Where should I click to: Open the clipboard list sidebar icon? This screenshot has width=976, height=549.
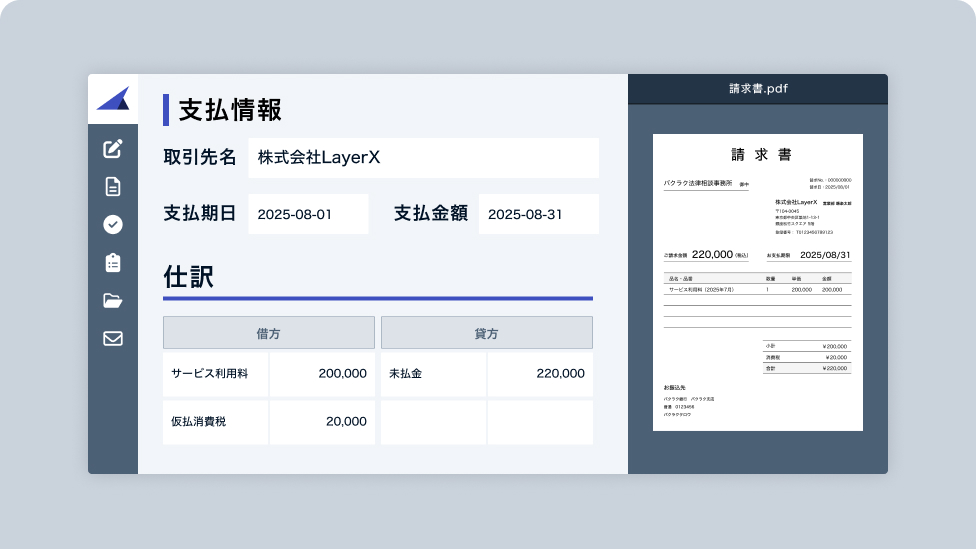pyautogui.click(x=113, y=263)
